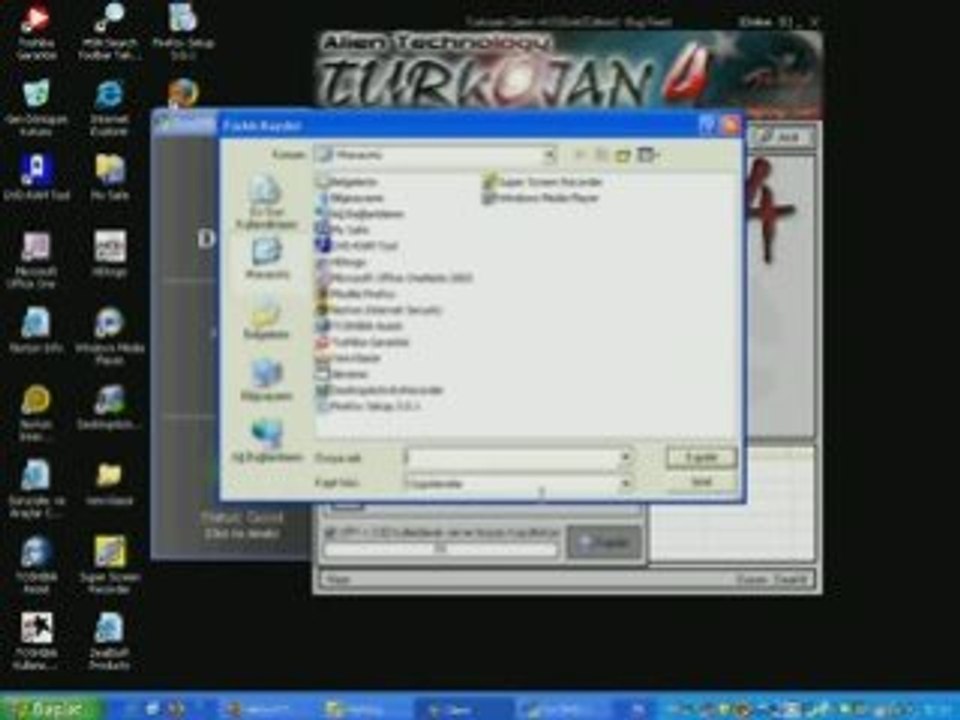Open Microsoft Office OneNote desktop shortcut

point(36,260)
